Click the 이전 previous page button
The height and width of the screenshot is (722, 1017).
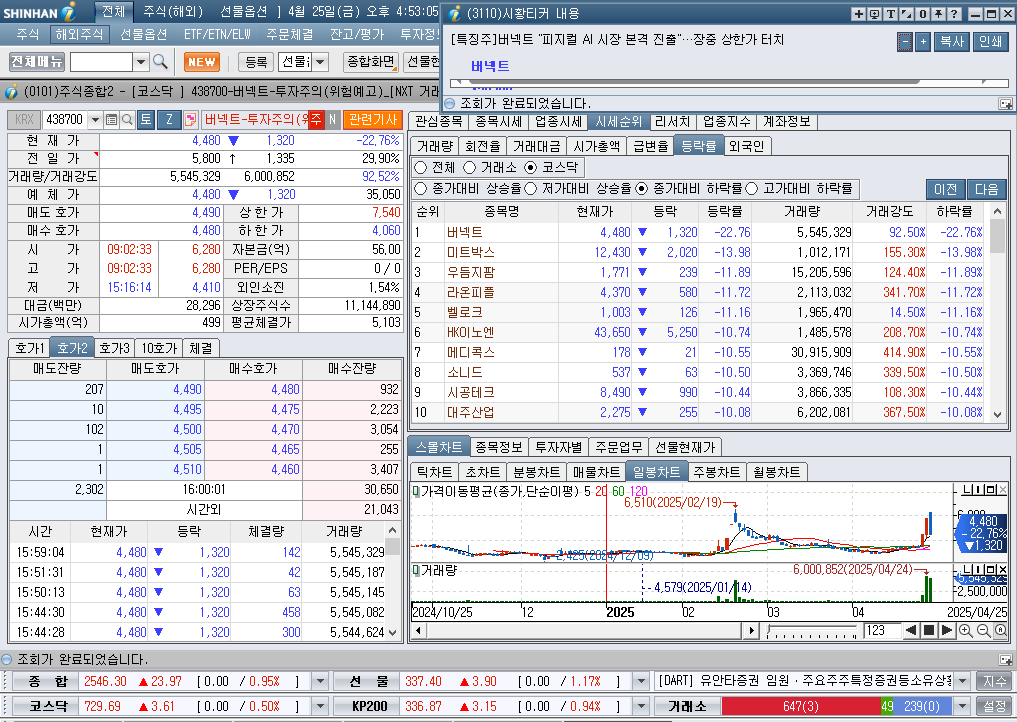(x=946, y=189)
